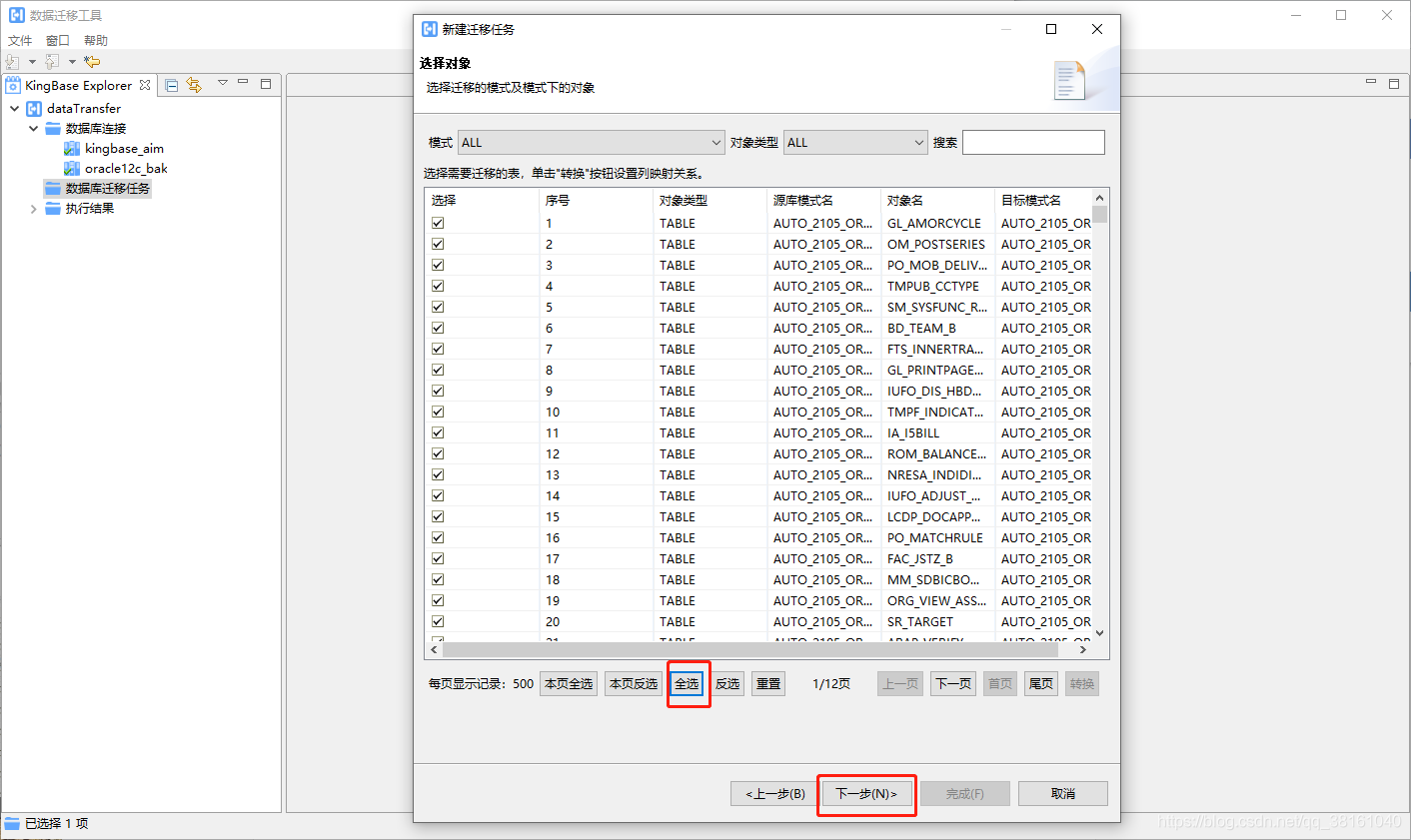Click the export toolbar icon in main window

coord(52,62)
